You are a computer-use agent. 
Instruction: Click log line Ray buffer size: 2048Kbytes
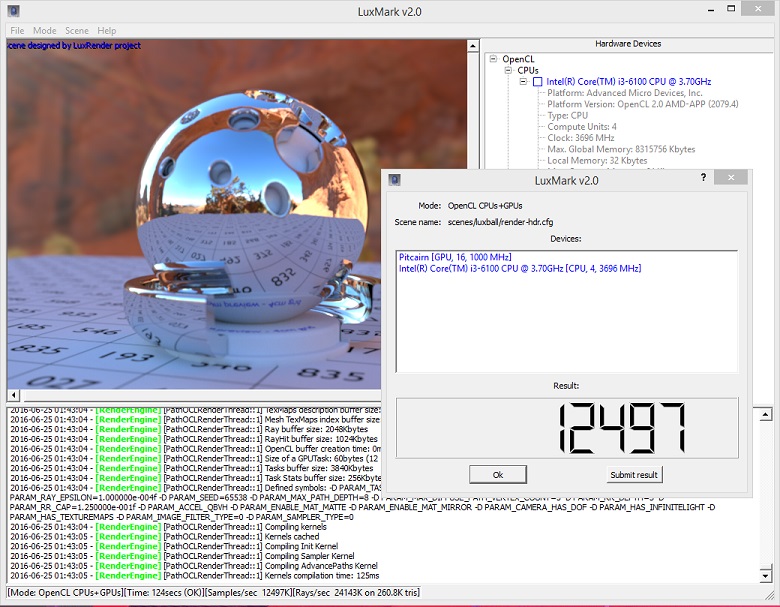click(189, 429)
